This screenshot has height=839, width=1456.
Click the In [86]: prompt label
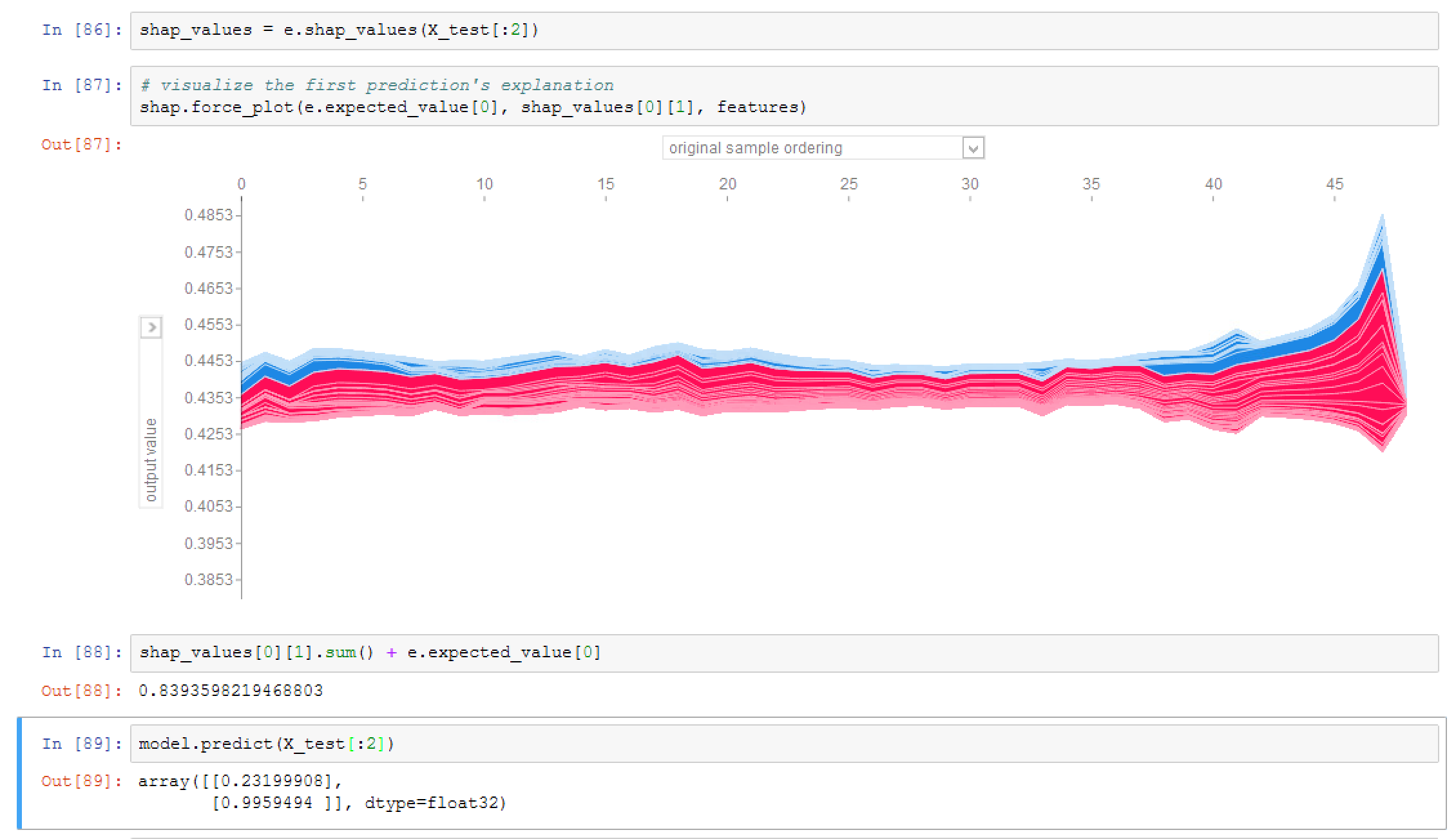pyautogui.click(x=82, y=30)
